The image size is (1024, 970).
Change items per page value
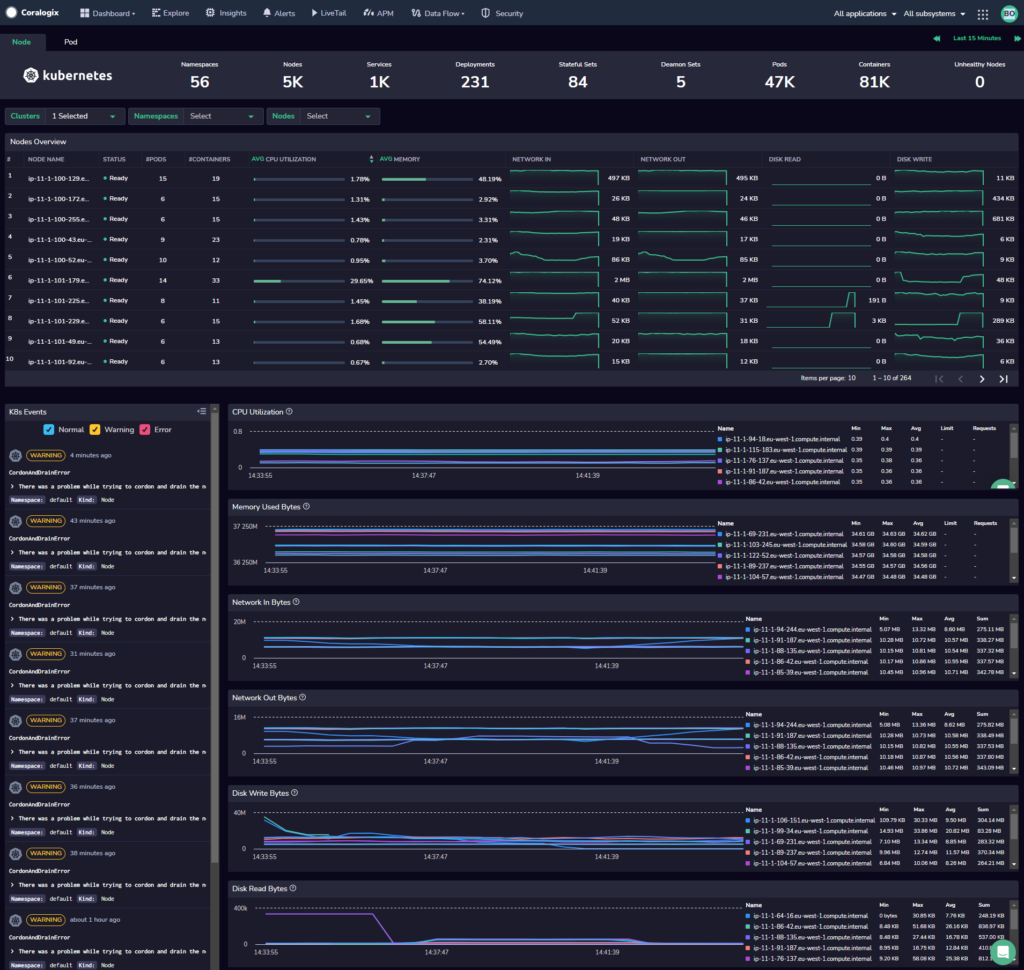tap(852, 378)
